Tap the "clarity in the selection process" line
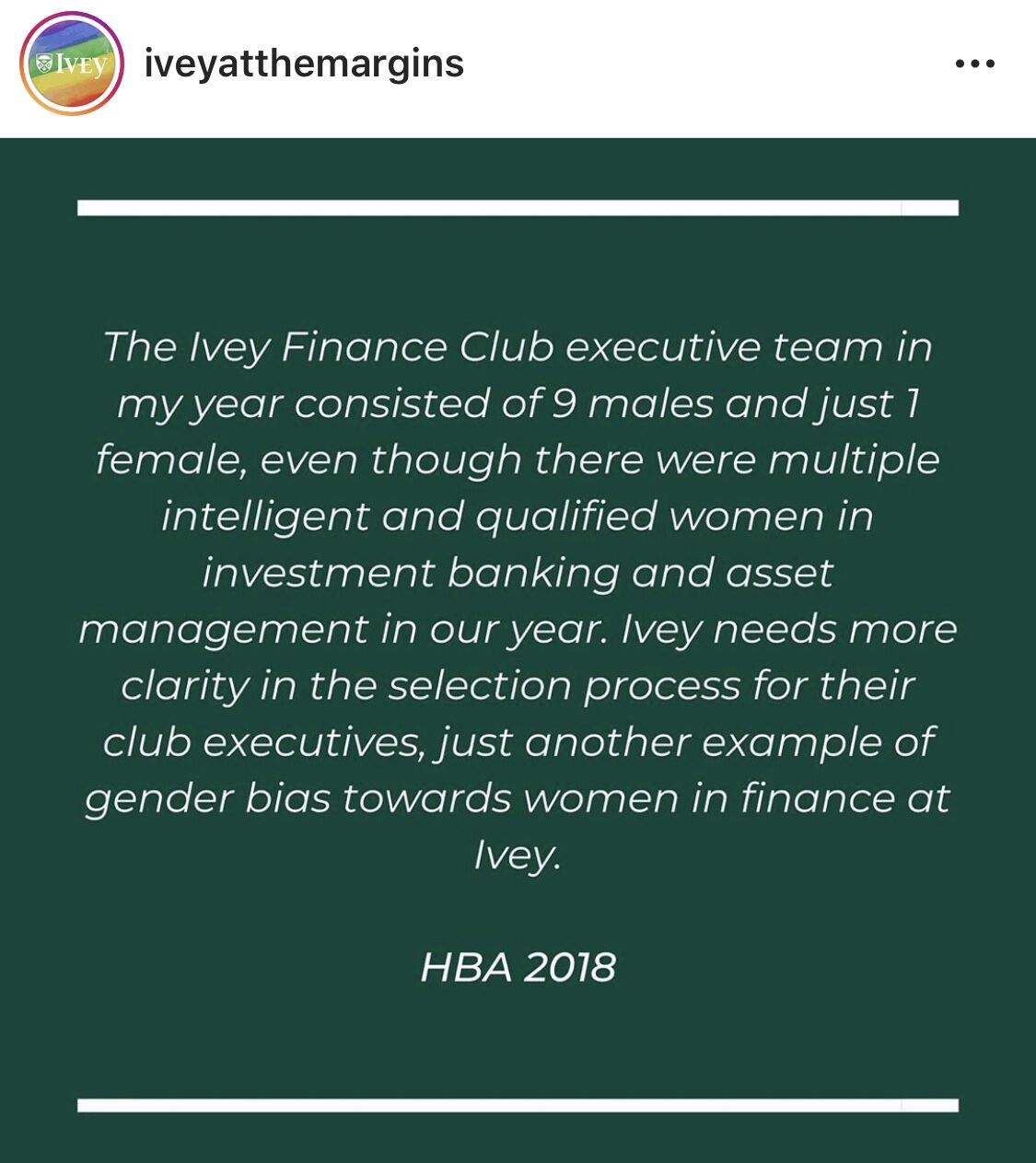Viewport: 1036px width, 1163px height. tap(518, 686)
